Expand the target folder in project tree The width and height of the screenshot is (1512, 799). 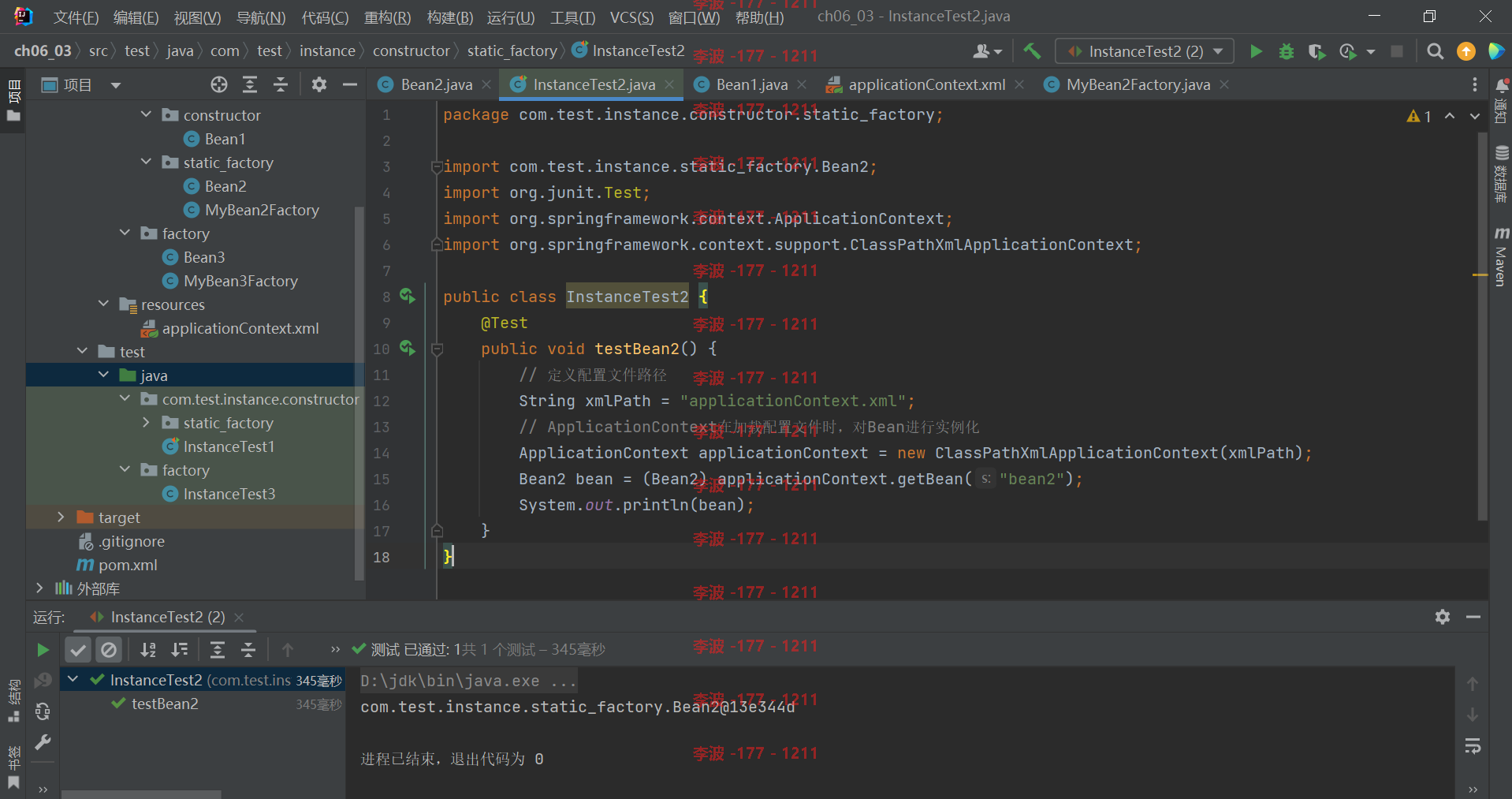point(61,517)
